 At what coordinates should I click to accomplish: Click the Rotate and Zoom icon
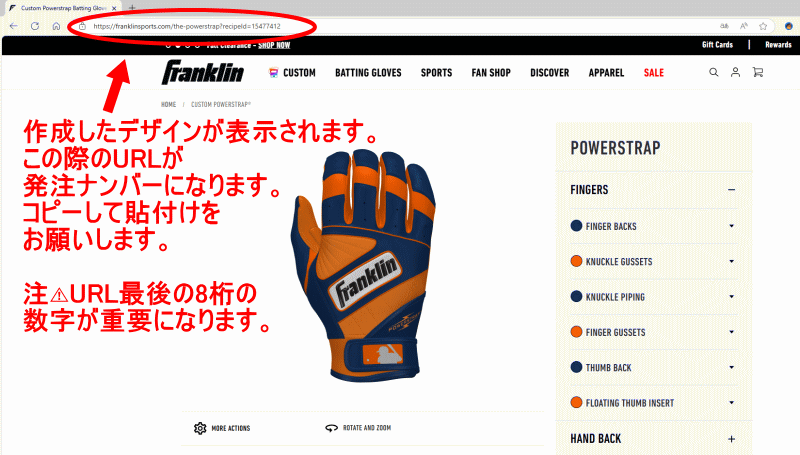click(332, 428)
